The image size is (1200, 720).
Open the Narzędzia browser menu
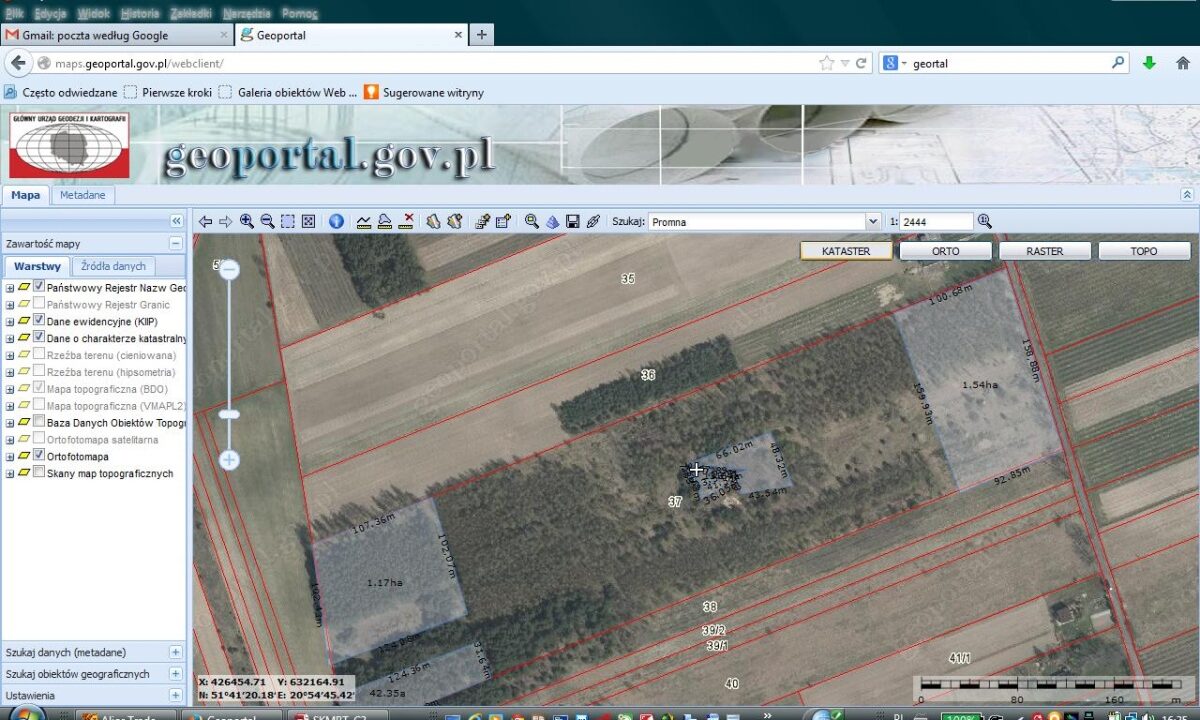(247, 14)
